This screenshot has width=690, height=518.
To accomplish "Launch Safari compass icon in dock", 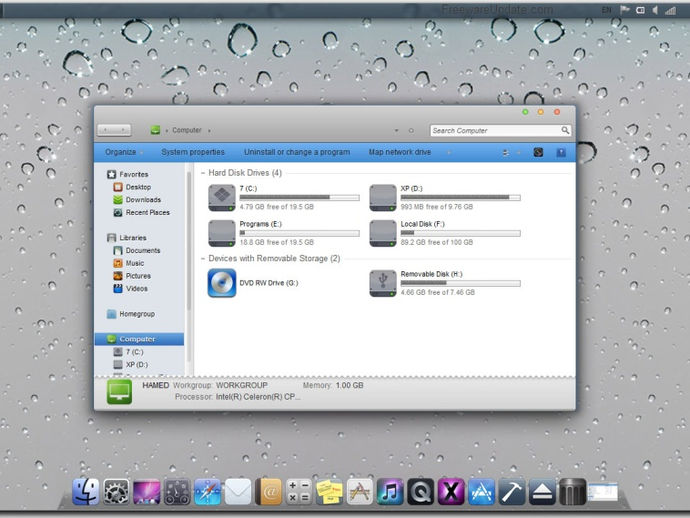I will 207,492.
